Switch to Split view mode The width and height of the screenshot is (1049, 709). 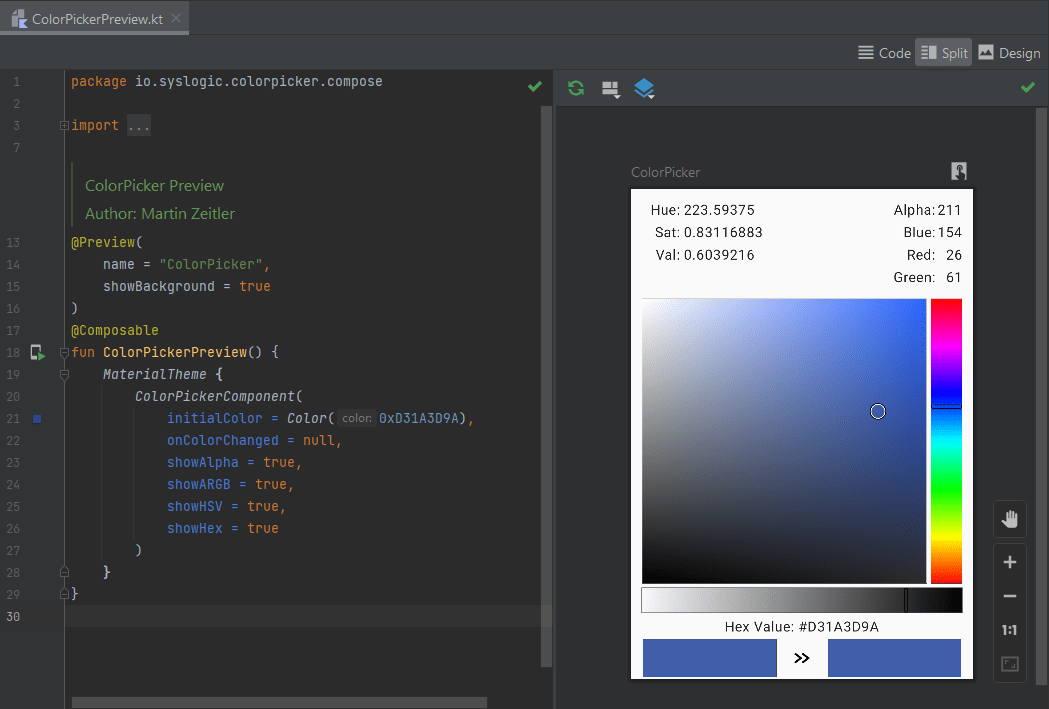click(943, 52)
